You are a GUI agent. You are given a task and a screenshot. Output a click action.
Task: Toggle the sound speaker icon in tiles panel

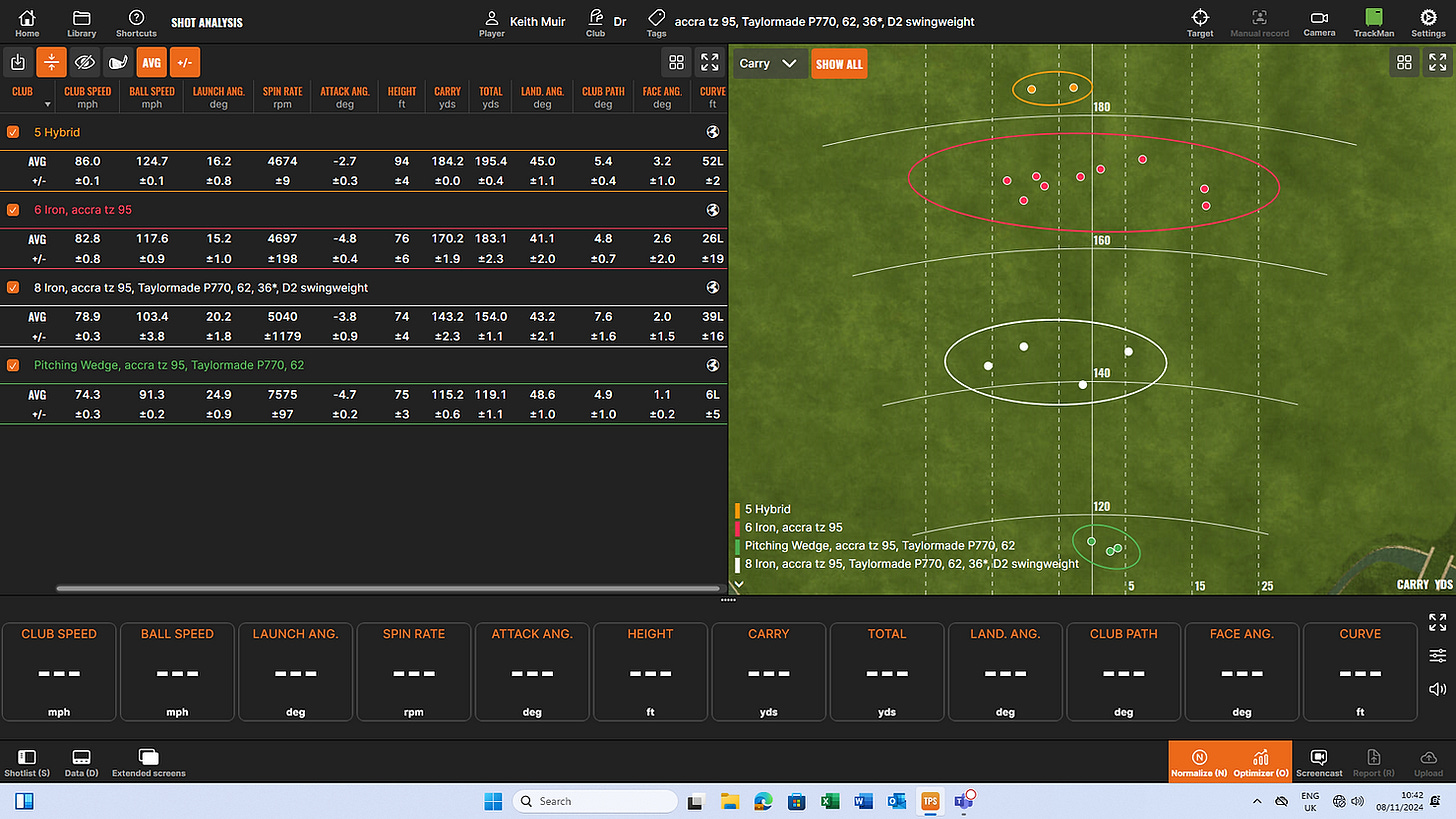click(x=1438, y=689)
